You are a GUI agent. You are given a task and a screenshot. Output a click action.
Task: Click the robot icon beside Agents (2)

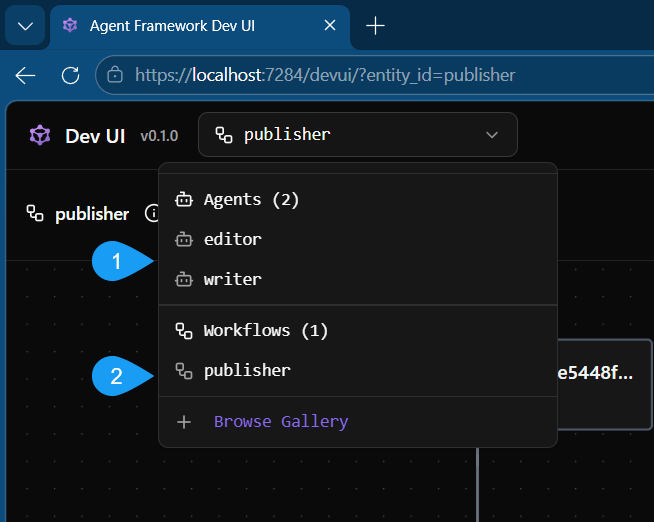tap(184, 200)
